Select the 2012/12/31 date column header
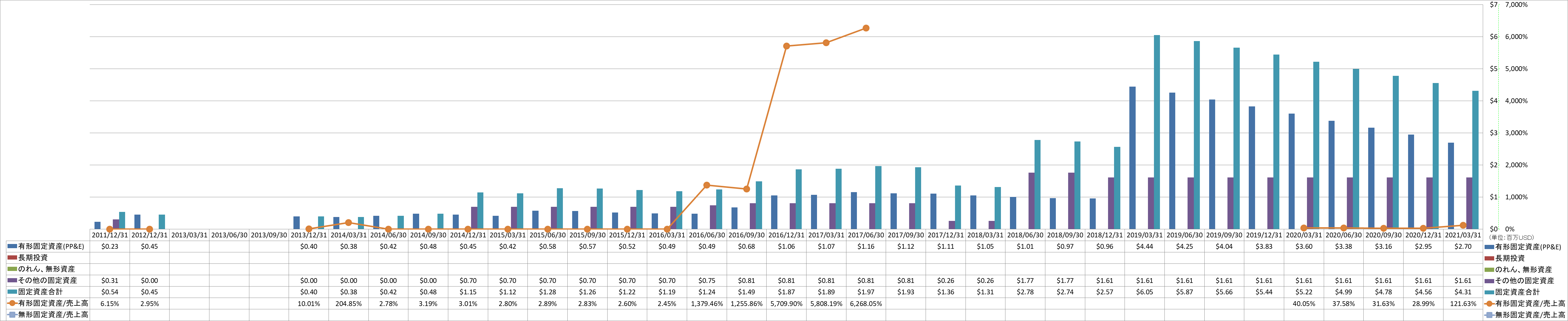Image resolution: width=1568 pixels, height=321 pixels. 150,235
